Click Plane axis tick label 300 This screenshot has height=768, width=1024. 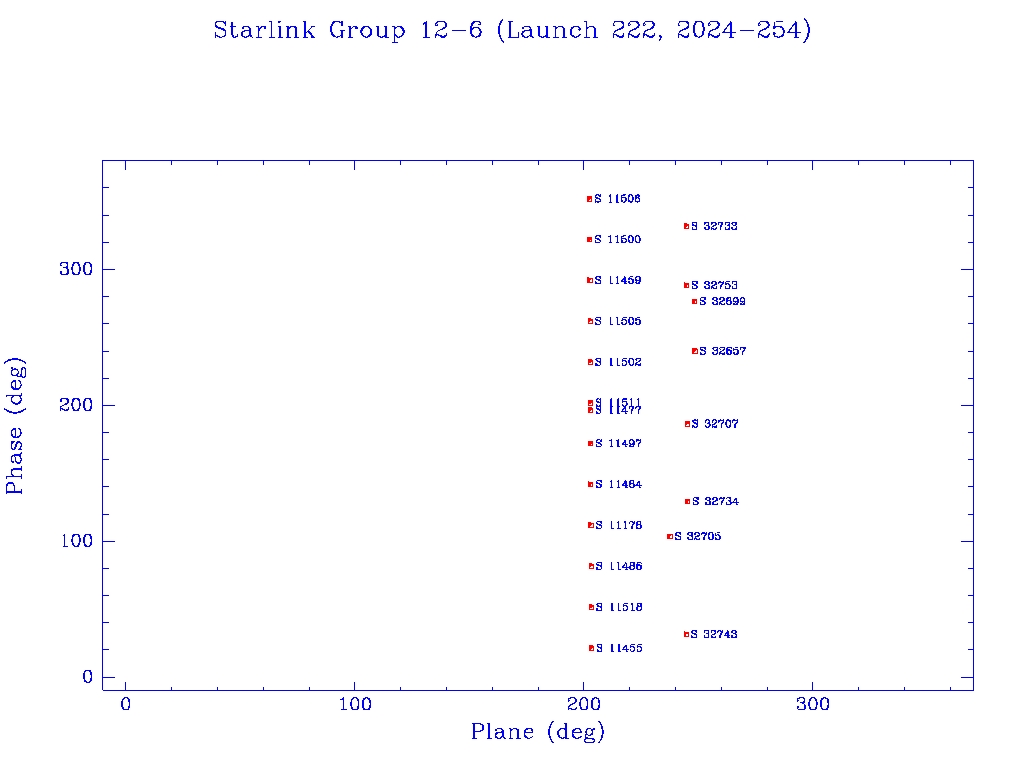click(x=812, y=704)
